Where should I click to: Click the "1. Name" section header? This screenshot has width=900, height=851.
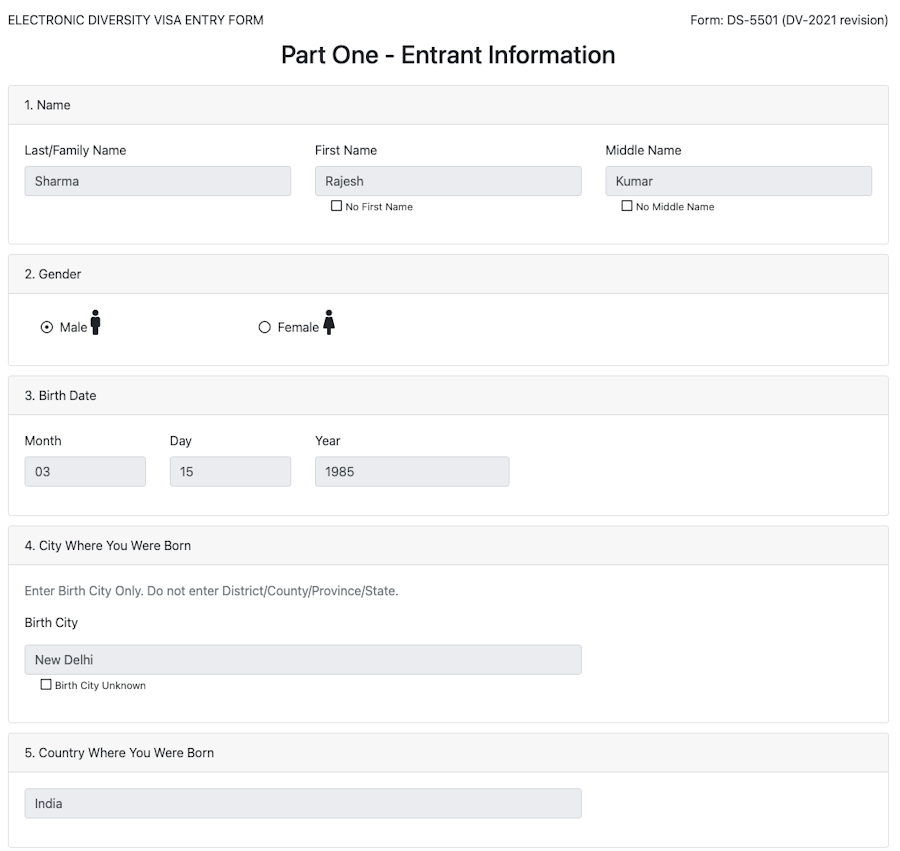tap(47, 105)
